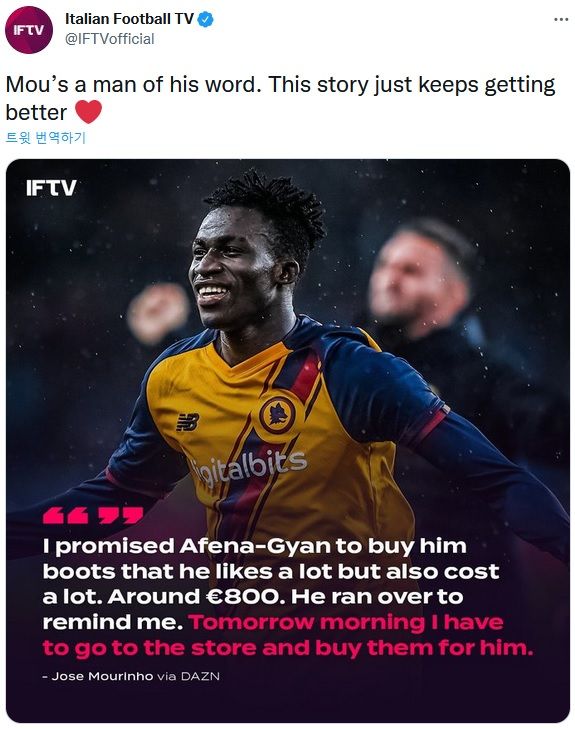Viewport: 575px width, 730px height.
Task: Click the AS Roma crest on jersey
Action: click(x=277, y=413)
